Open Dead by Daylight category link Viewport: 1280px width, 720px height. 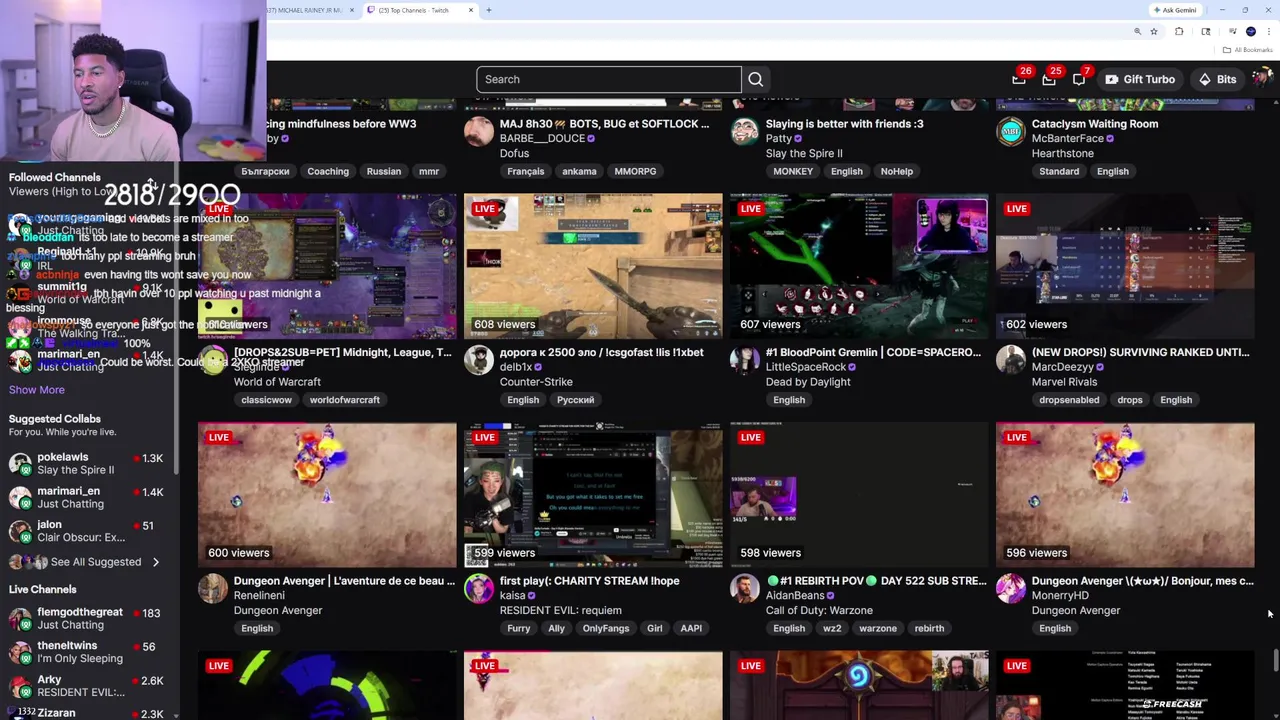point(808,382)
